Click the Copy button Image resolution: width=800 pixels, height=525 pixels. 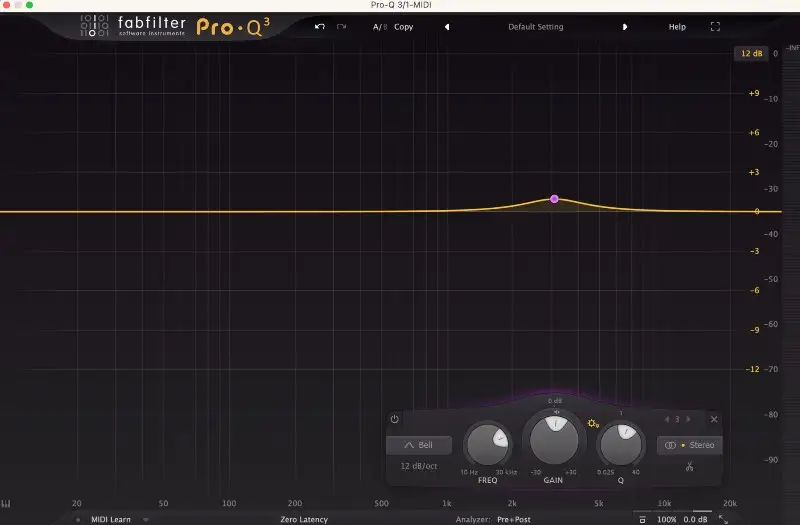404,27
